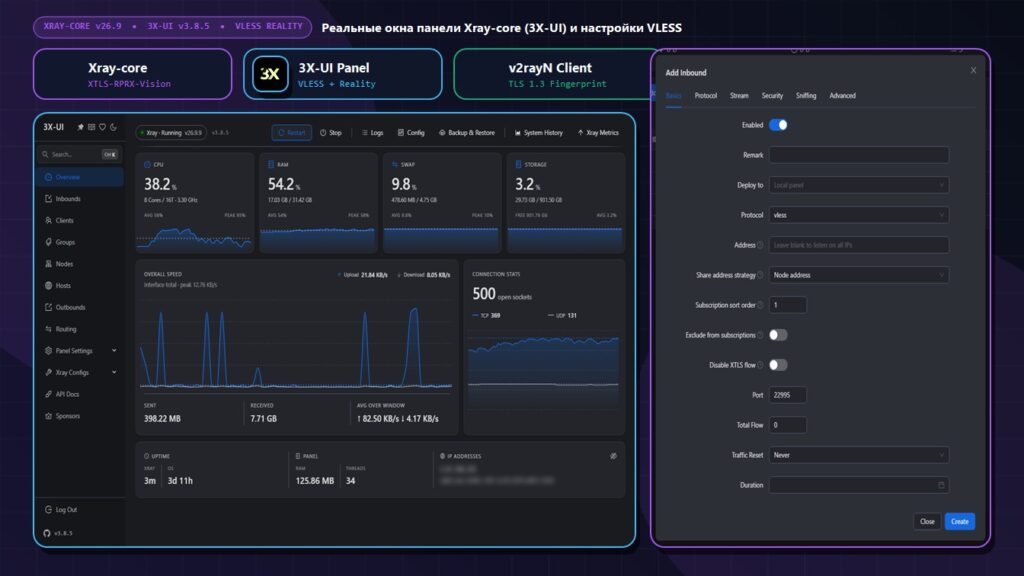Click the heart icon in sidebar header

[x=103, y=127]
